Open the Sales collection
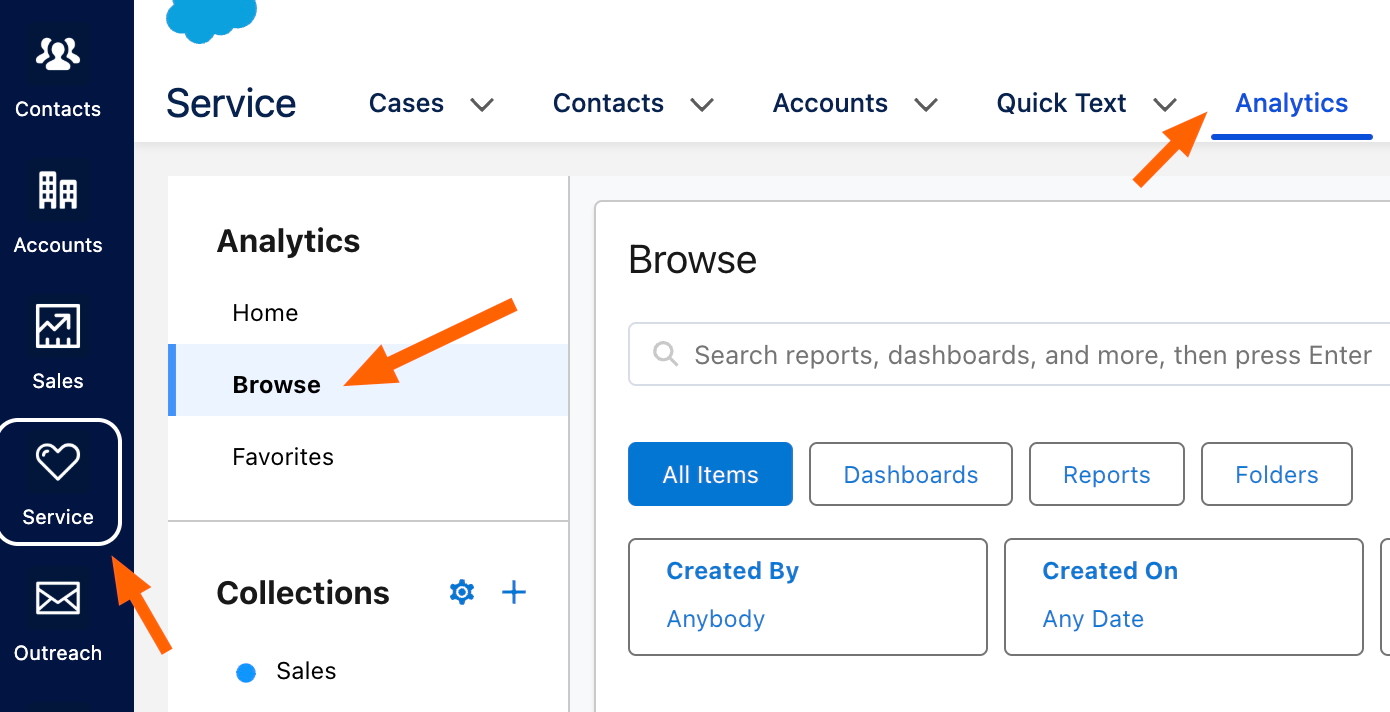The image size is (1390, 712). pos(306,671)
